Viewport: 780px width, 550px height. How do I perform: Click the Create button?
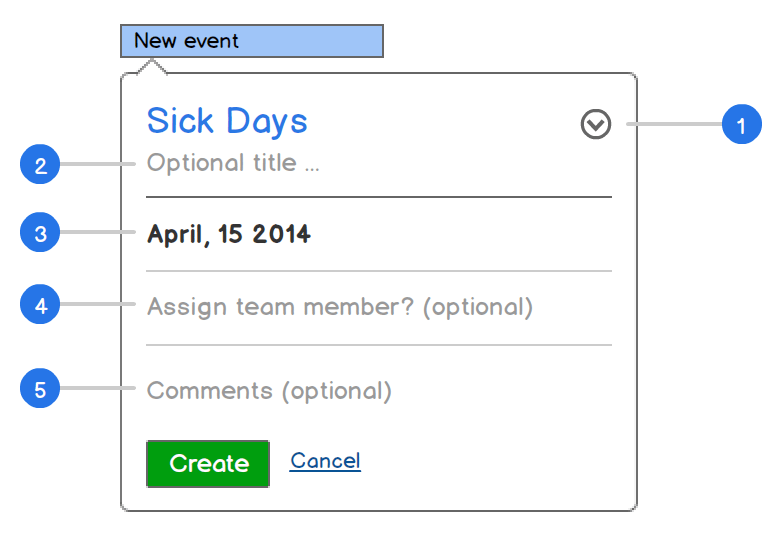pos(208,463)
